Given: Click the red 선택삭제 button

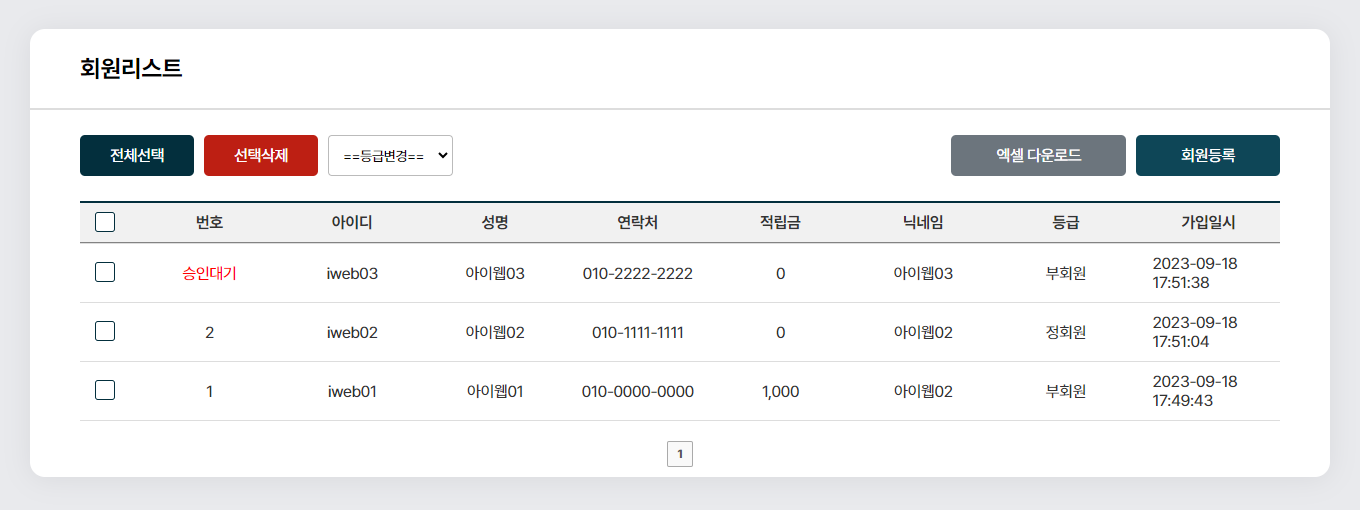Looking at the screenshot, I should (x=261, y=156).
